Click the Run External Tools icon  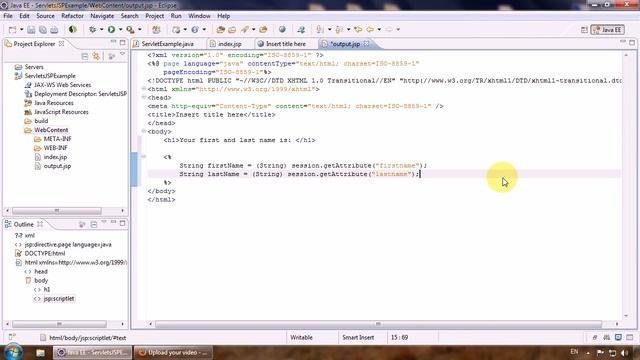130,29
